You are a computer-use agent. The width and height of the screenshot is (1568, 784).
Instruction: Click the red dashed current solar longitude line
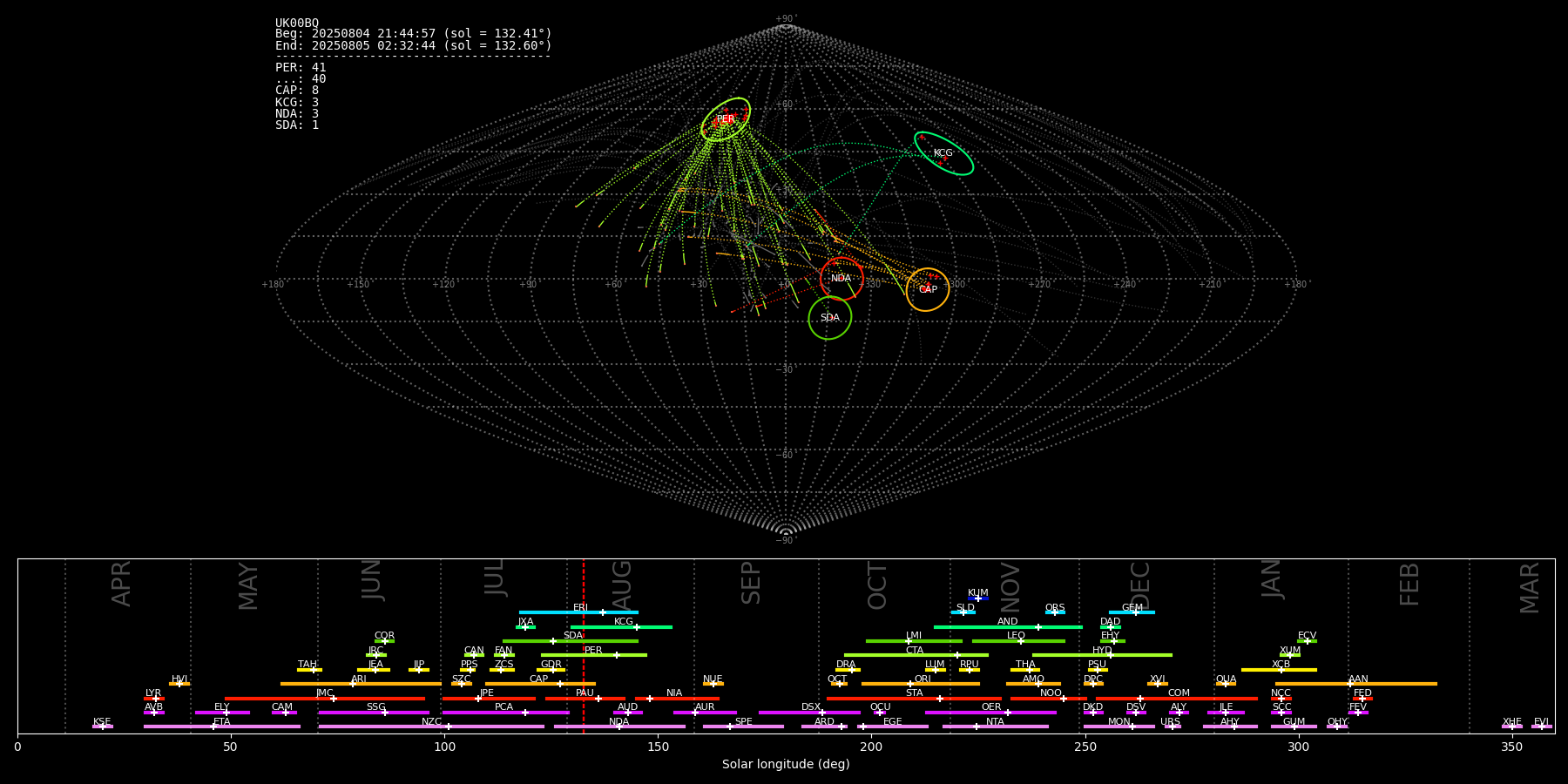tap(584, 645)
